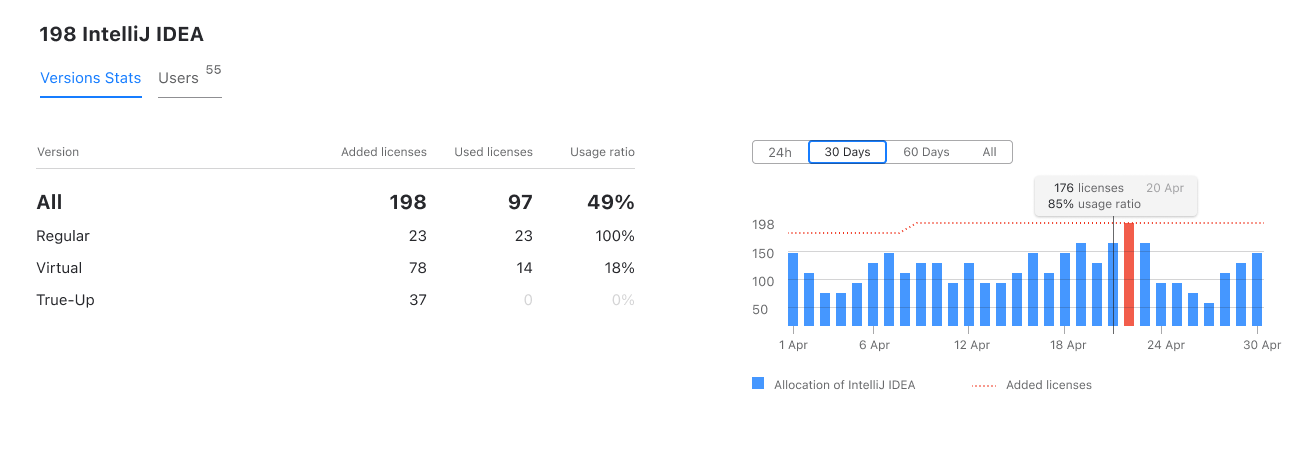Screen dimensions: 1309x467
Task: Click the Version column header
Action: tap(58, 152)
